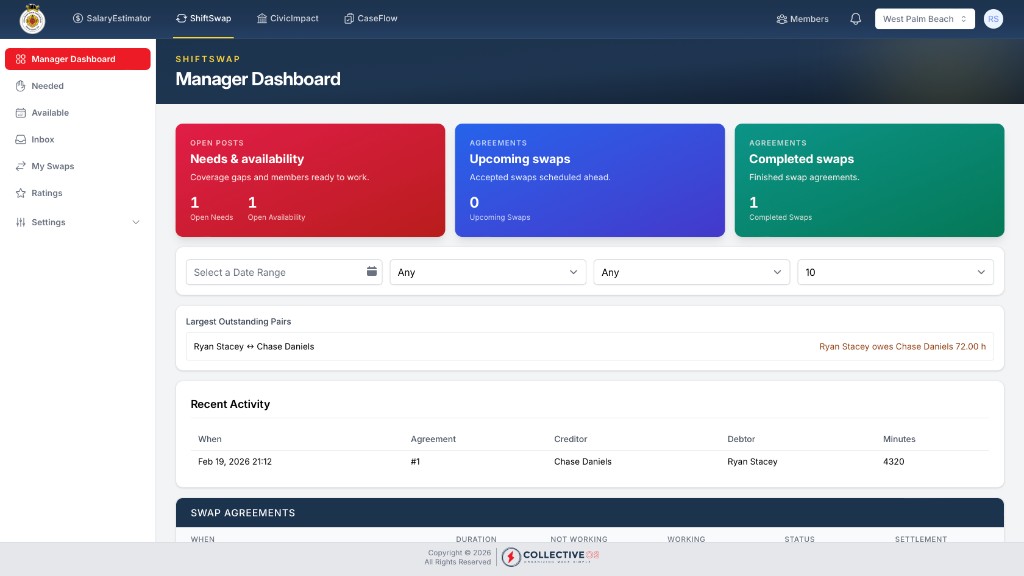Click the Ratings star icon

click(x=21, y=193)
